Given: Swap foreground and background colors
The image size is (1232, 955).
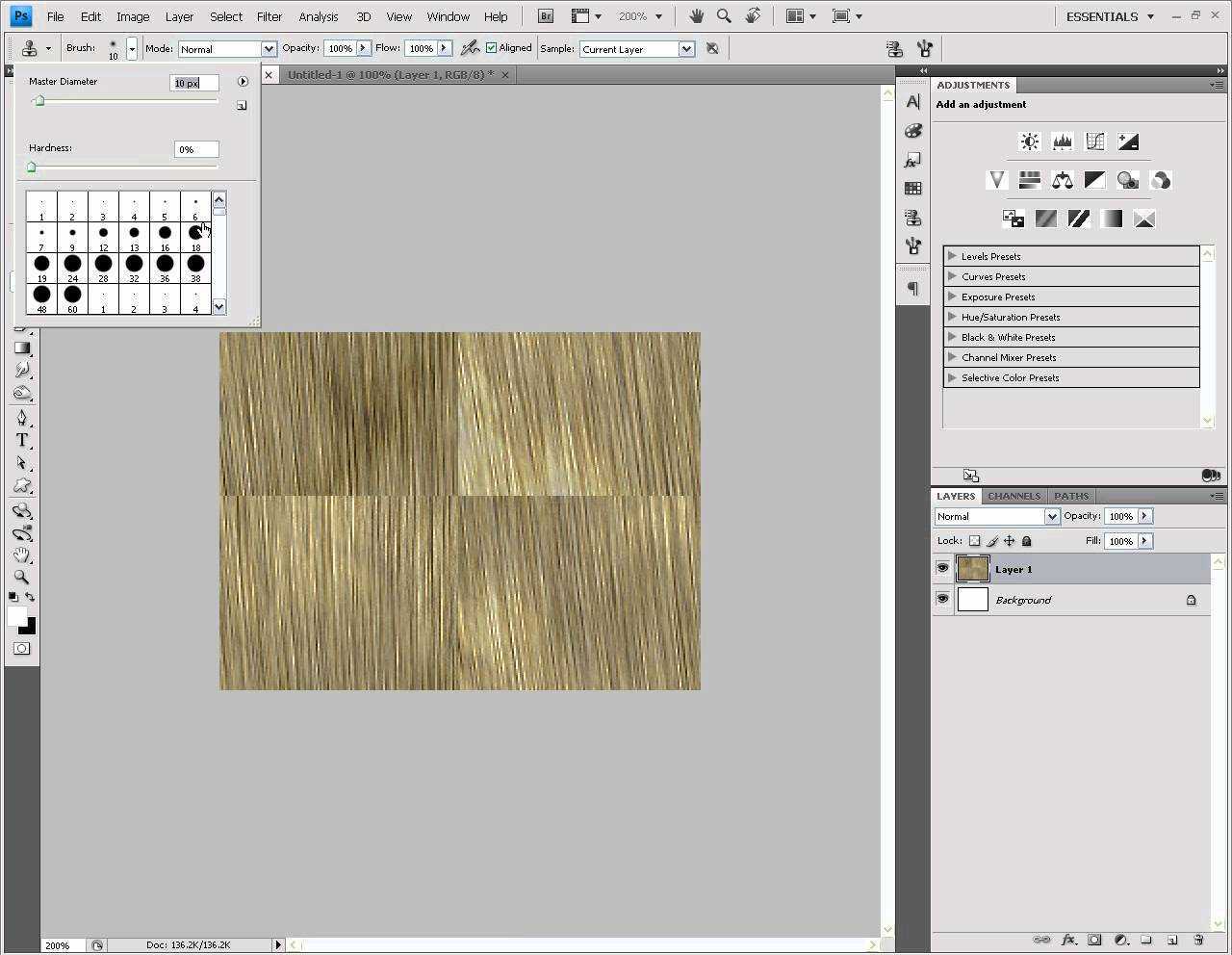Looking at the screenshot, I should pyautogui.click(x=31, y=597).
